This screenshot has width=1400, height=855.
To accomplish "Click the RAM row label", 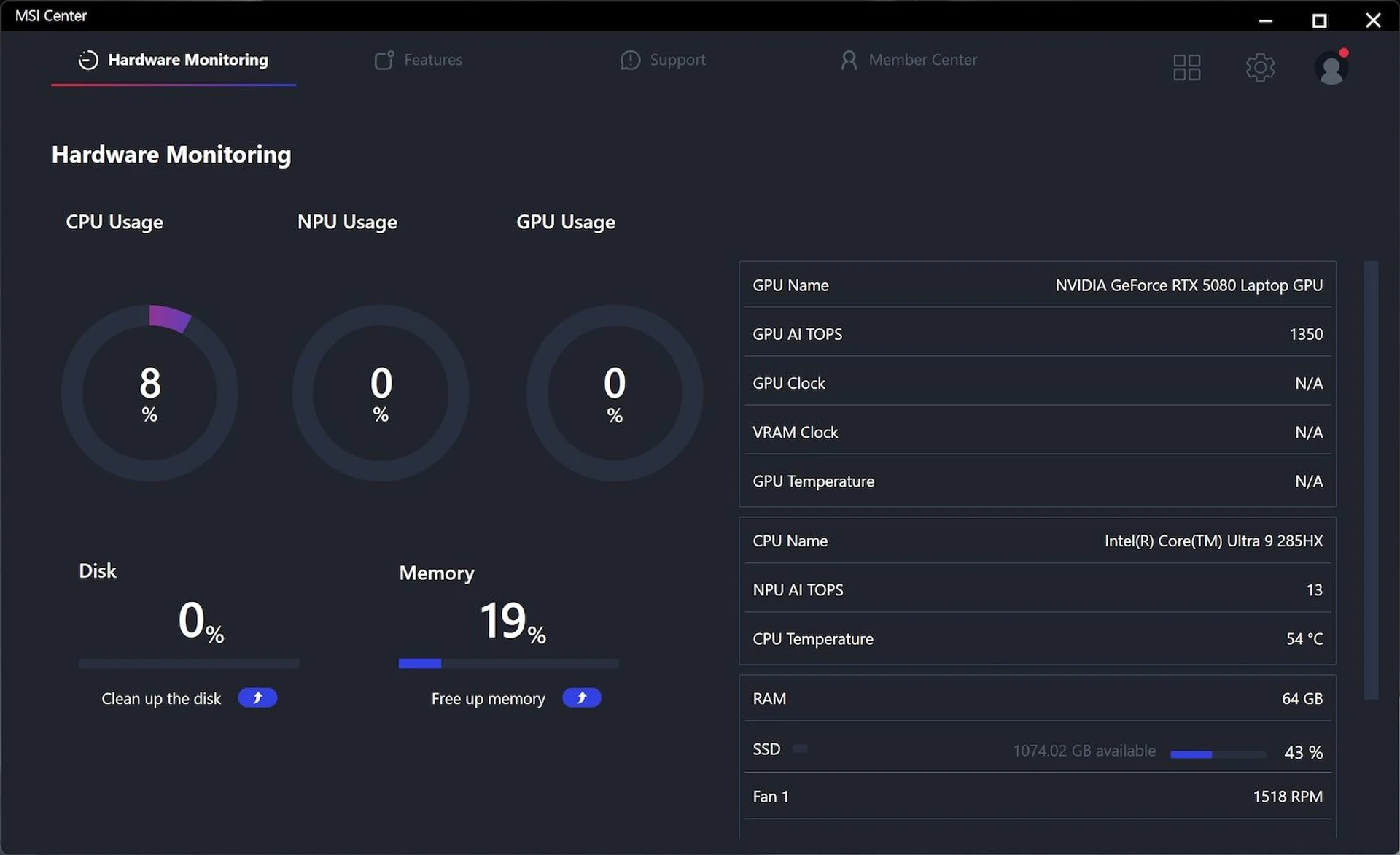I will 769,698.
